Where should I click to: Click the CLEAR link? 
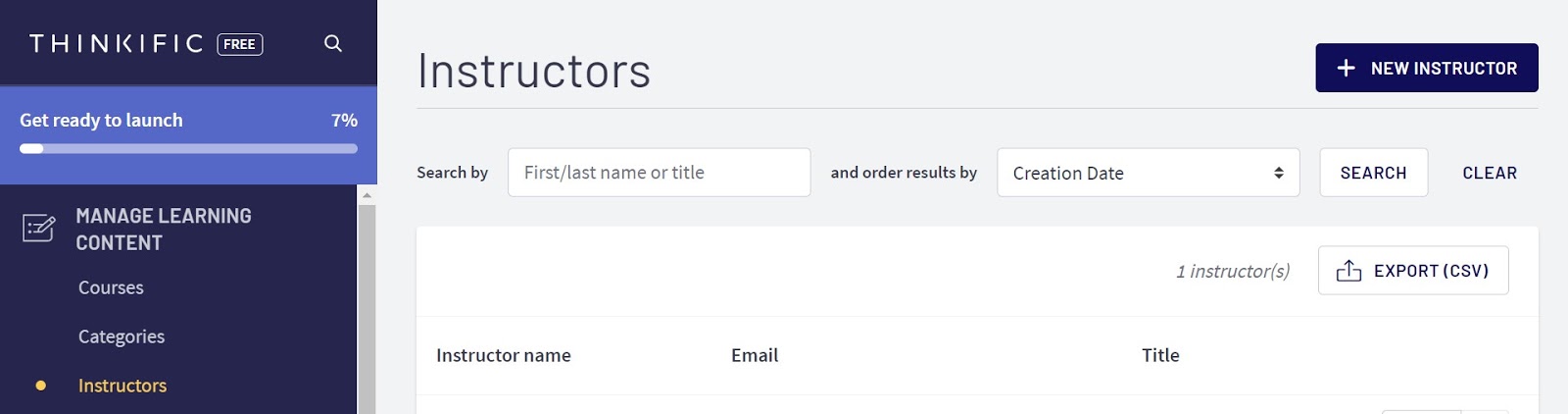pos(1490,173)
